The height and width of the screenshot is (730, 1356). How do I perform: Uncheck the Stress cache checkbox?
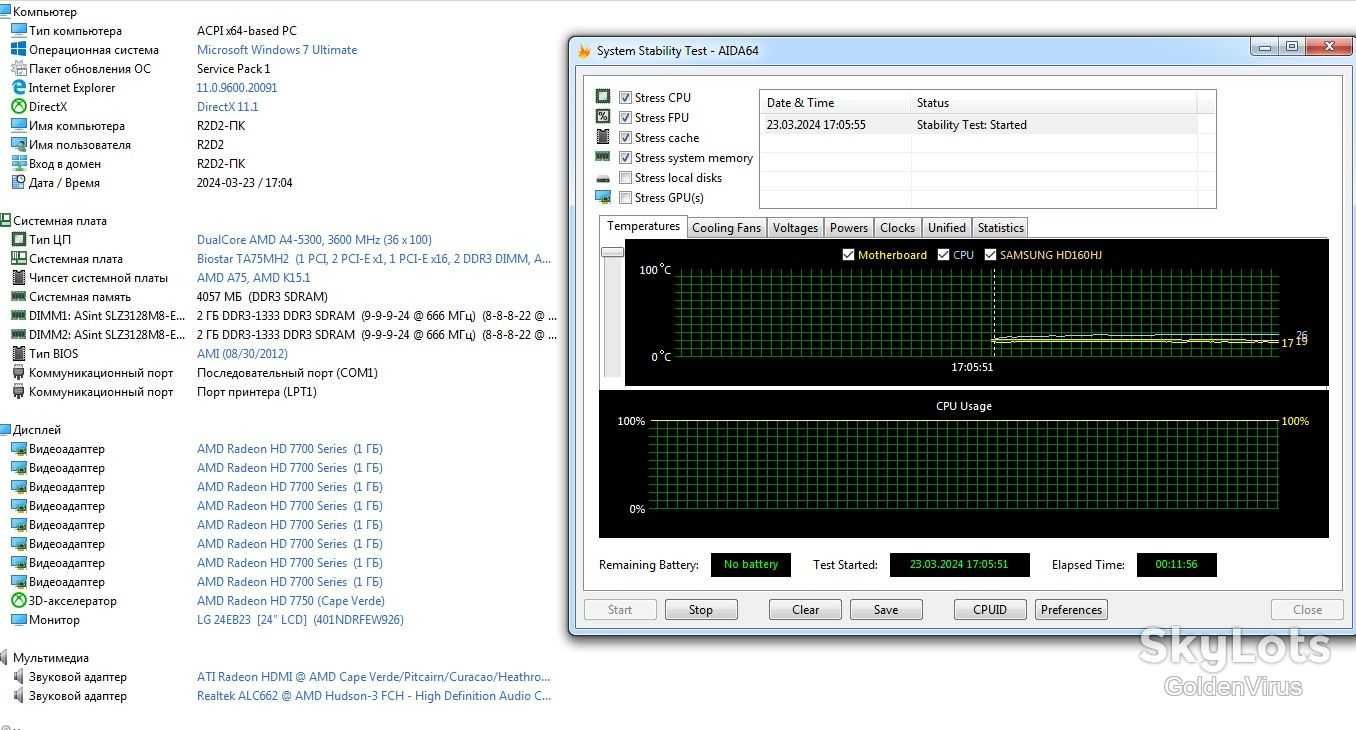click(625, 138)
